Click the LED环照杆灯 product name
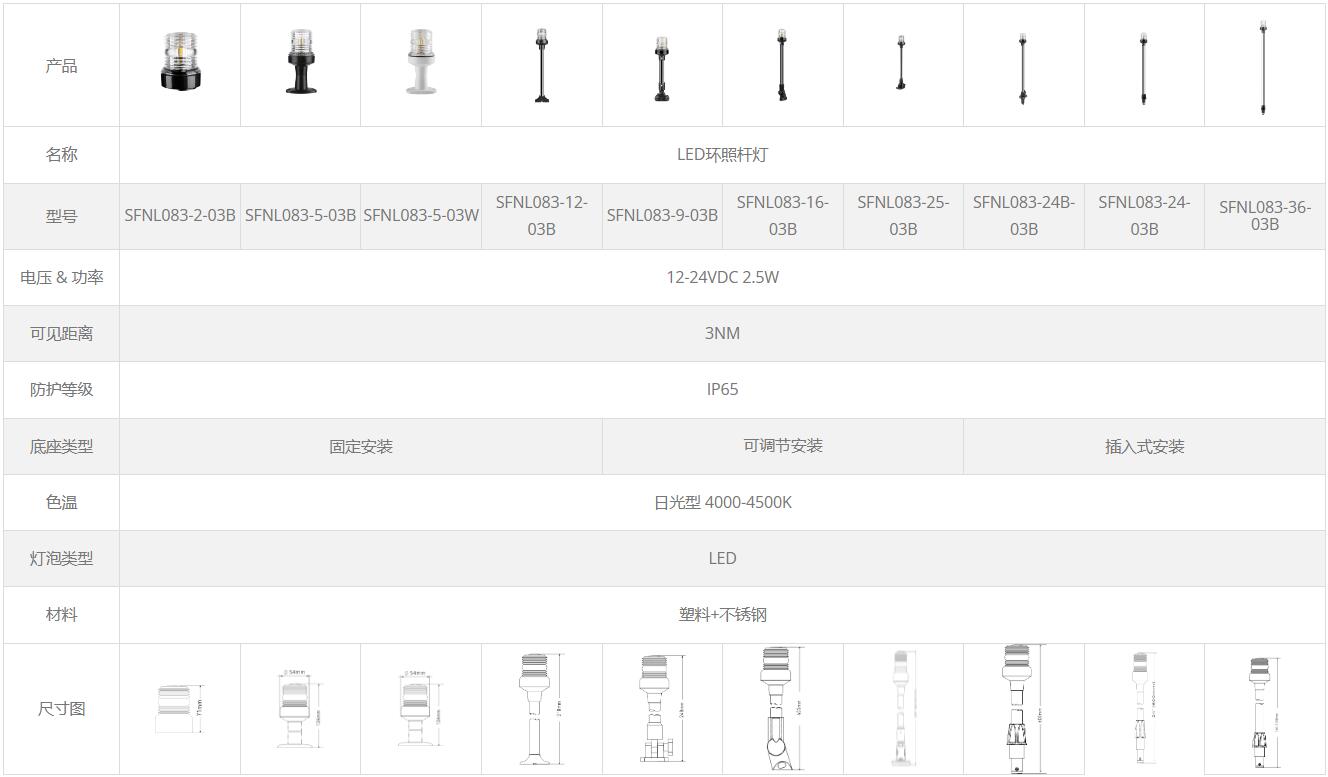 point(722,155)
